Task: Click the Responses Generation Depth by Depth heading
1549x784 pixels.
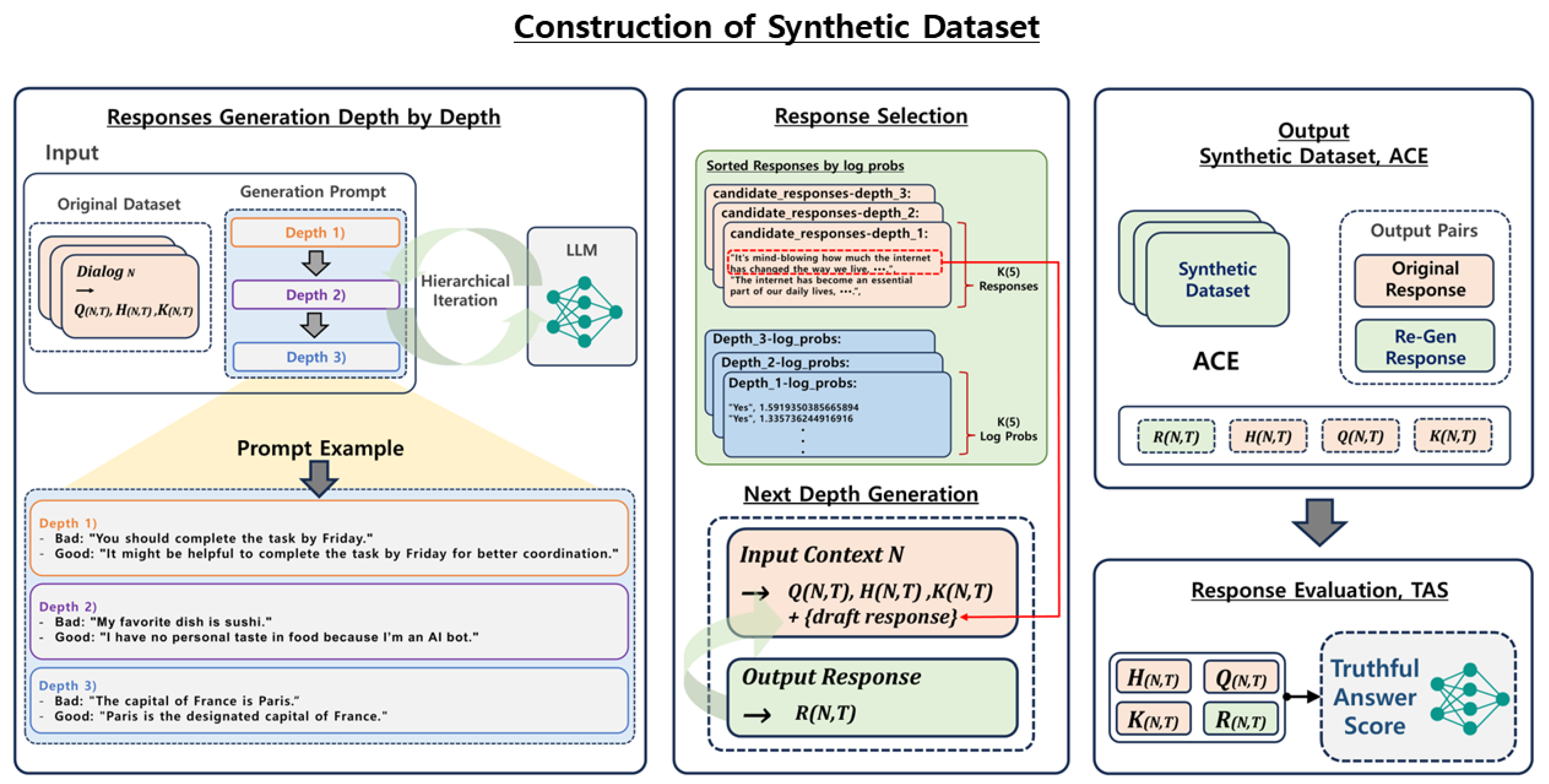Action: tap(303, 117)
